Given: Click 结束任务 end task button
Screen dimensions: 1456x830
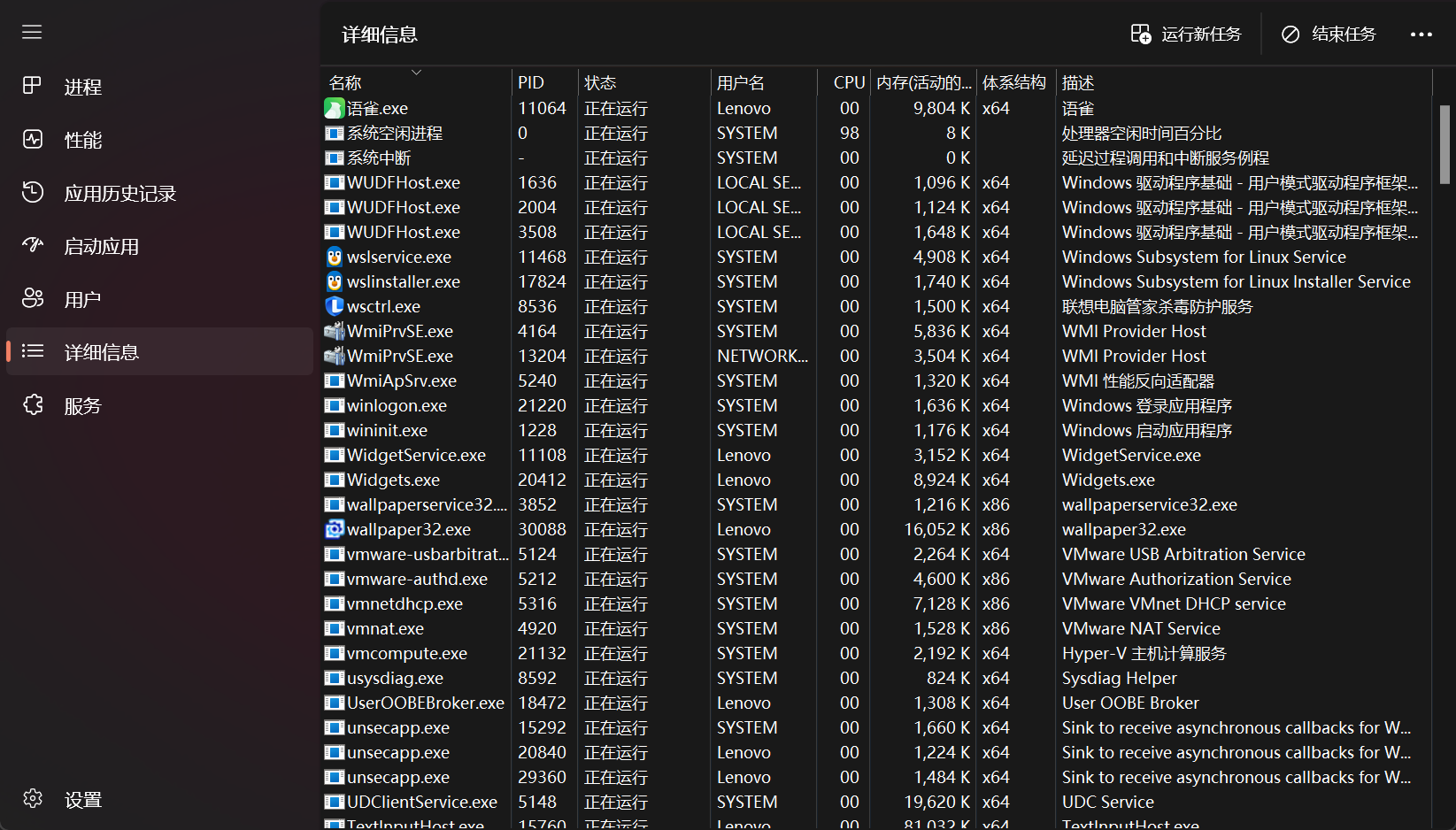Looking at the screenshot, I should (1329, 35).
